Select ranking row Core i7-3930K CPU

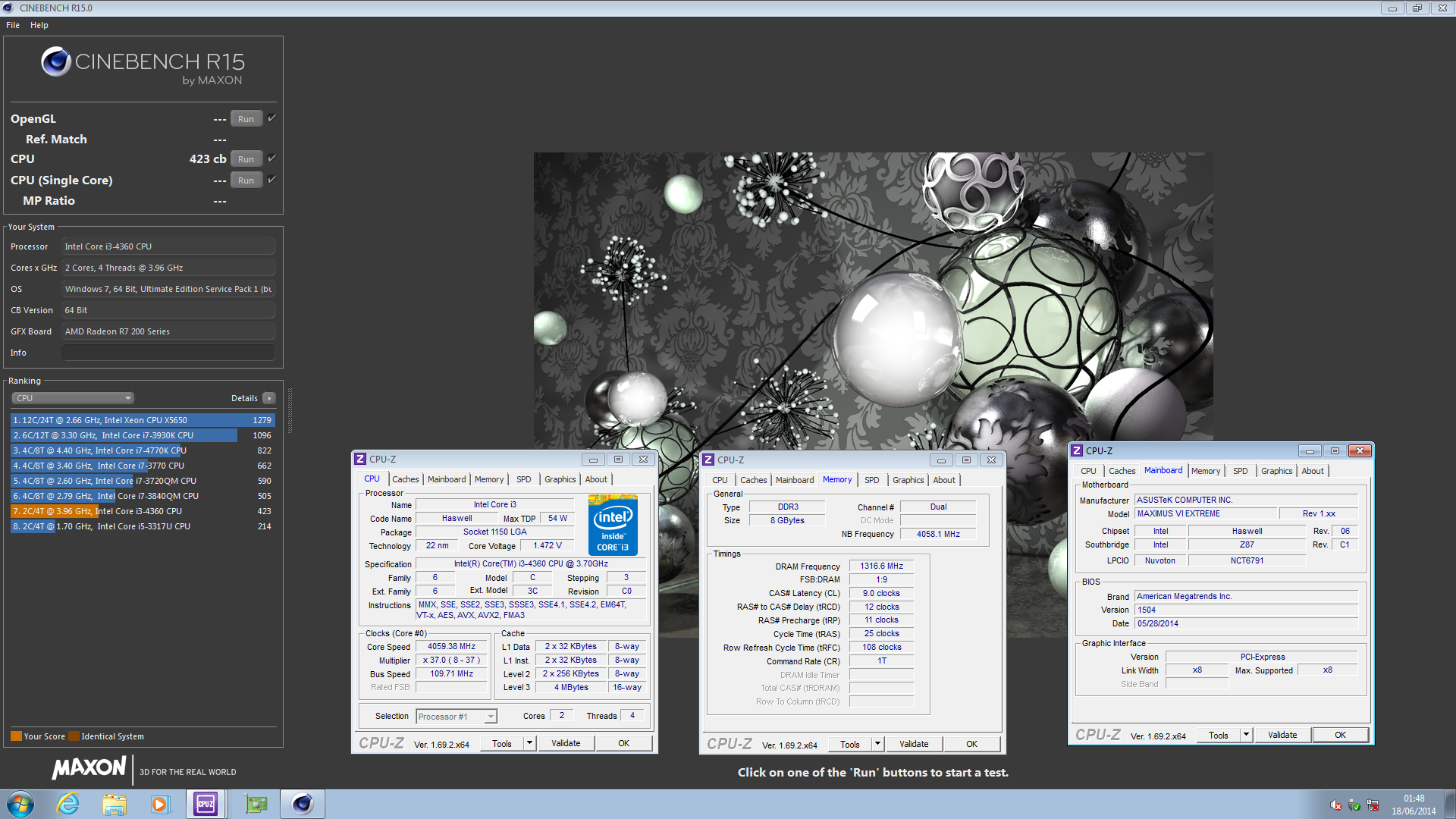coord(143,435)
